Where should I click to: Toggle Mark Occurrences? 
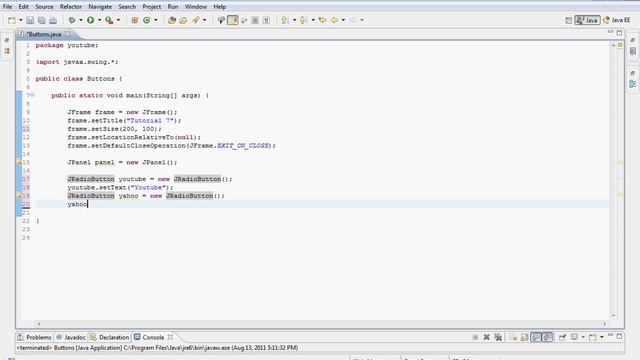(x=233, y=20)
